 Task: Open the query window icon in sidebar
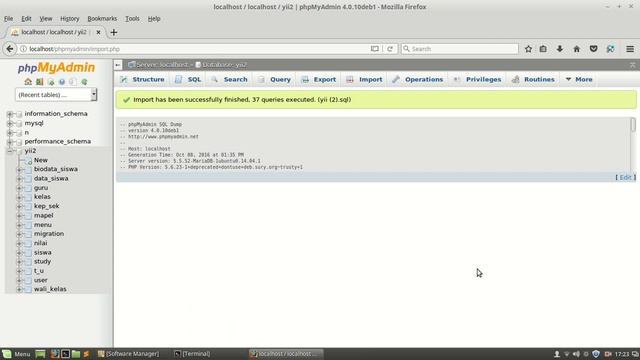click(51, 82)
